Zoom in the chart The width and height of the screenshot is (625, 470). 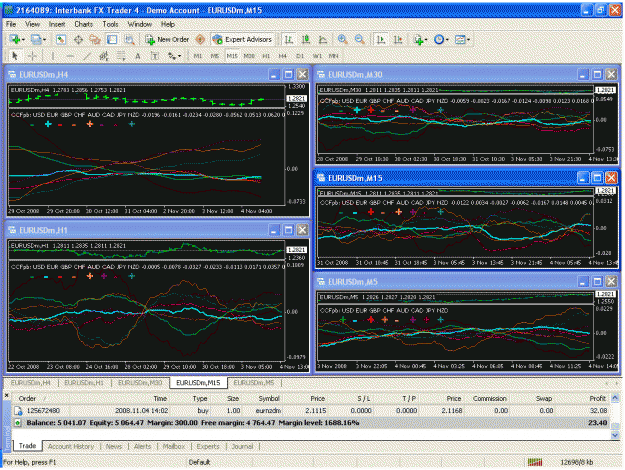pos(342,39)
